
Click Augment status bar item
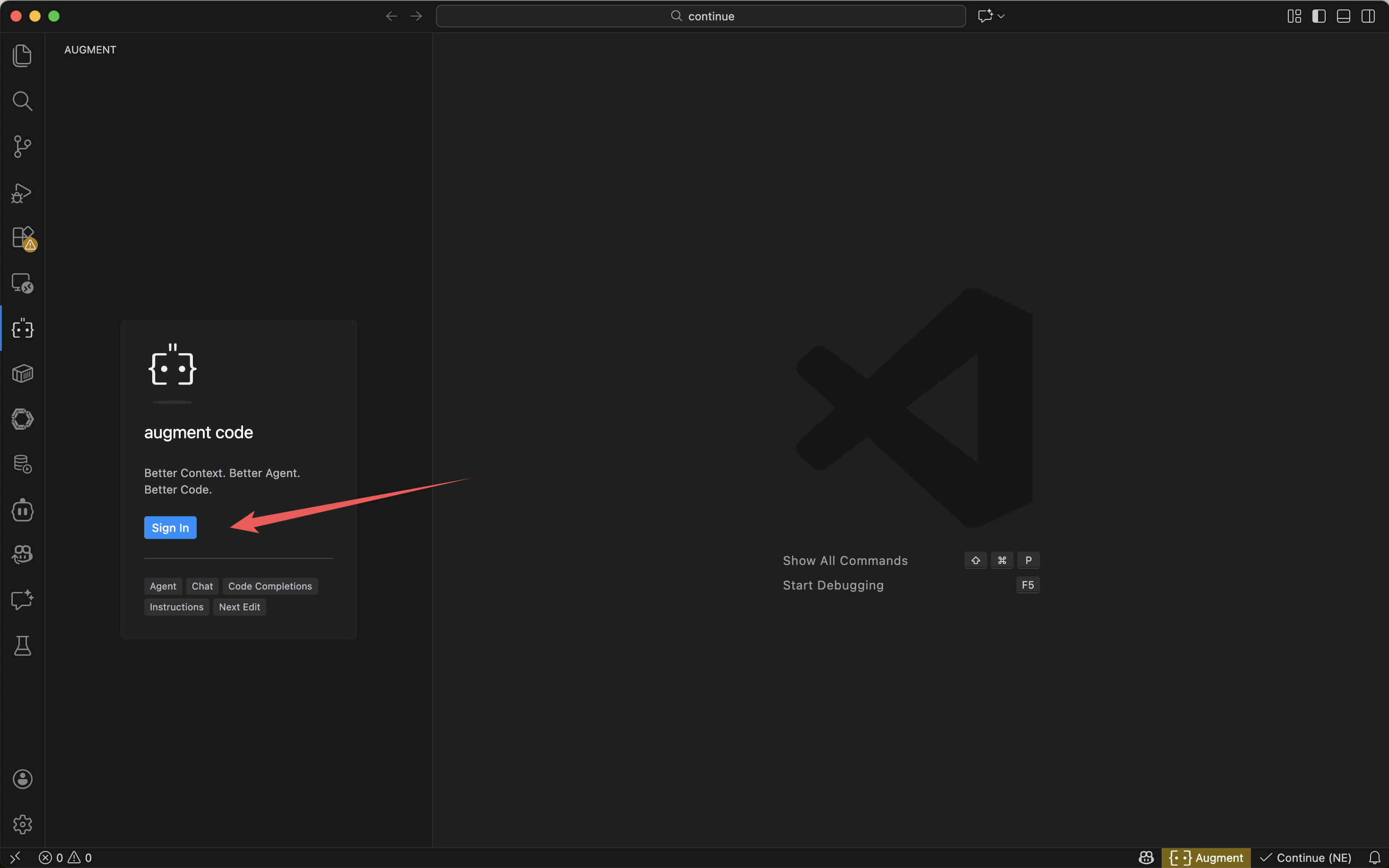coord(1206,858)
